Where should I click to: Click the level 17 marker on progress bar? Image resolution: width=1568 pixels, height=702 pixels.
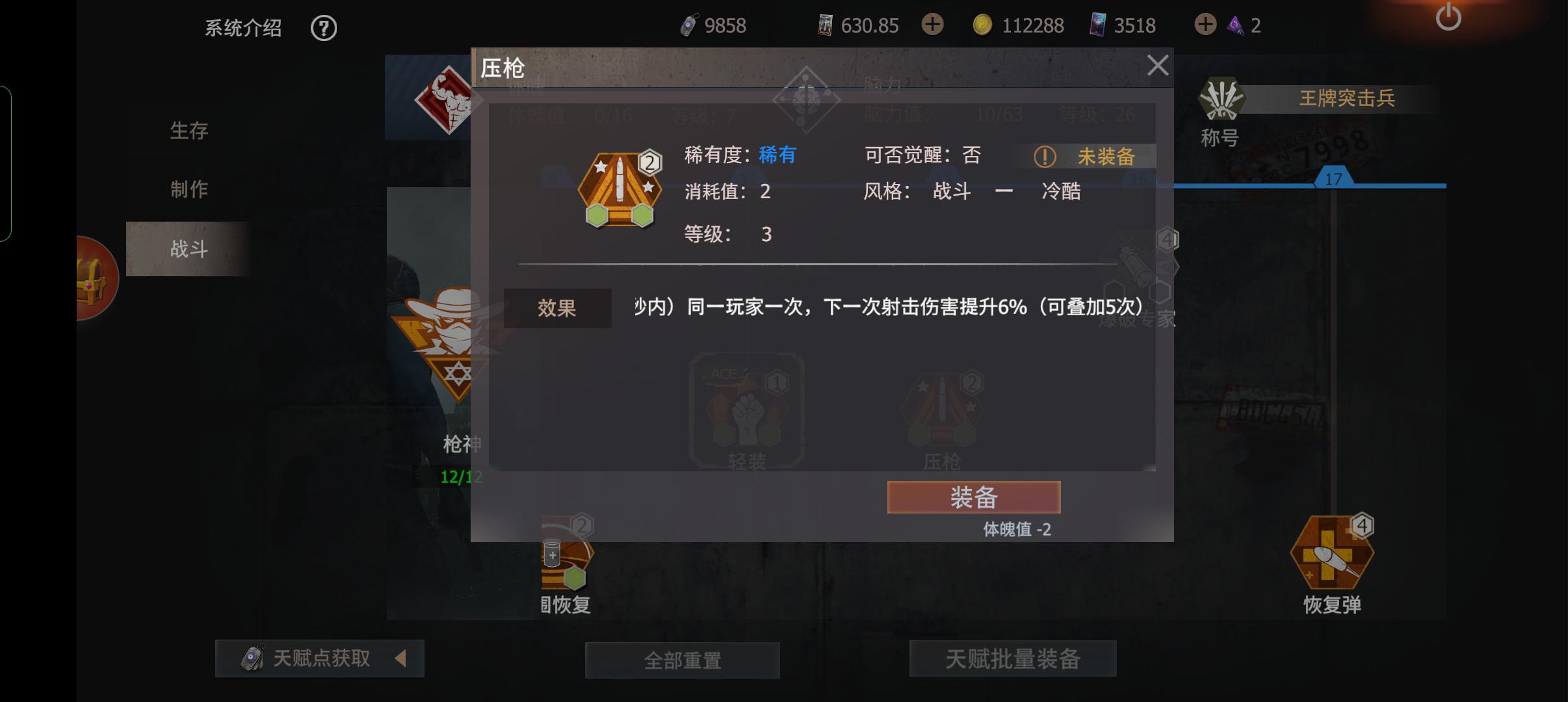click(x=1333, y=178)
